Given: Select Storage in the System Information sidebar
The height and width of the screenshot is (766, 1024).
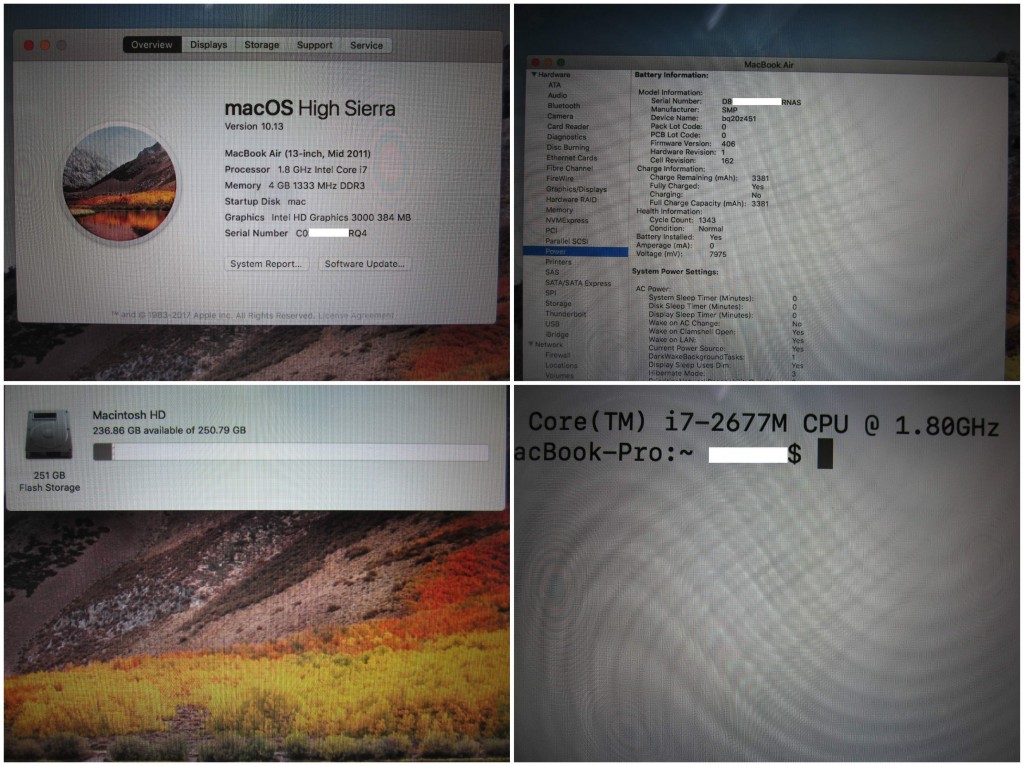Looking at the screenshot, I should click(x=558, y=304).
